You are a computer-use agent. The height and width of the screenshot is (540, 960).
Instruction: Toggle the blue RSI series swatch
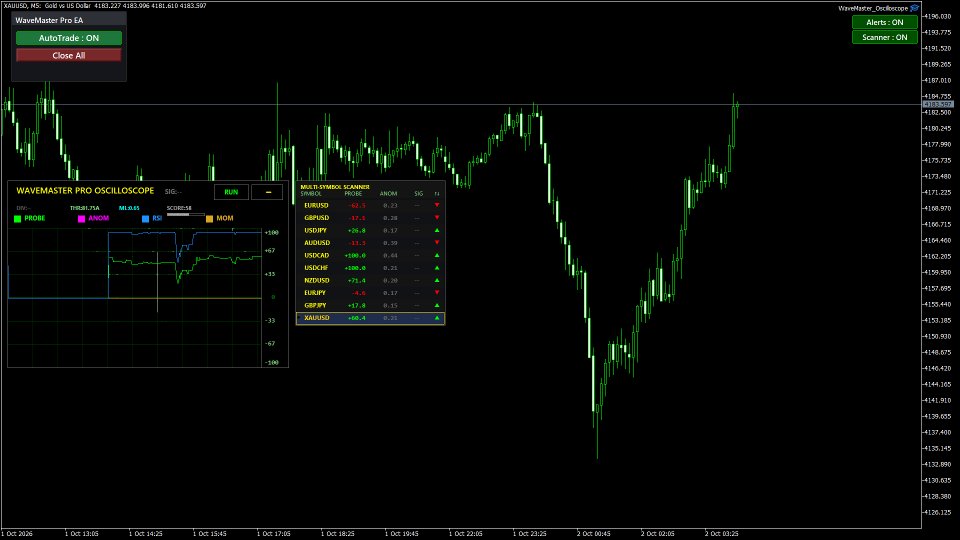(145, 219)
